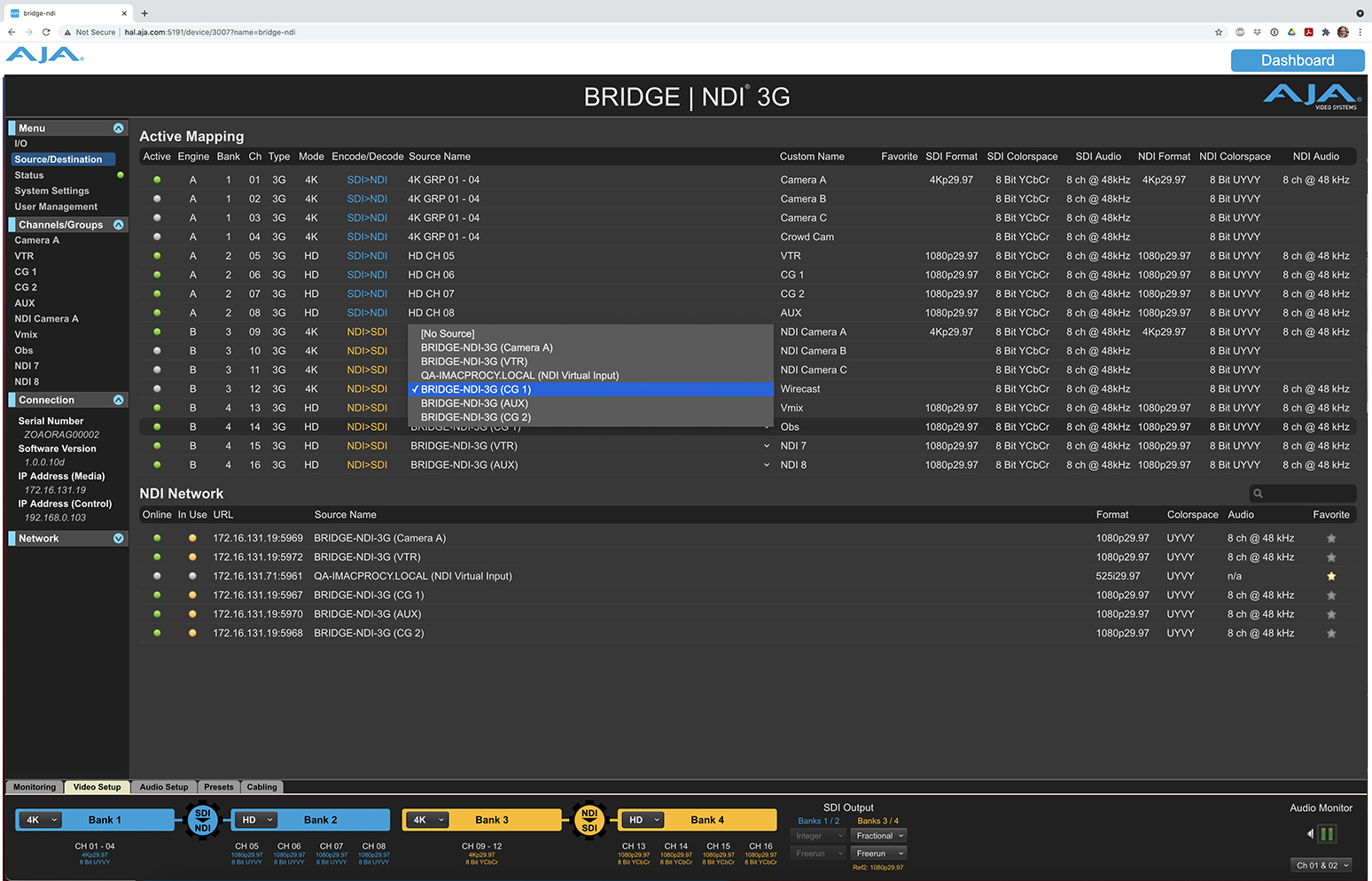Open the Audio Monitor Ch 01 & 02 dropdown

click(x=1322, y=865)
